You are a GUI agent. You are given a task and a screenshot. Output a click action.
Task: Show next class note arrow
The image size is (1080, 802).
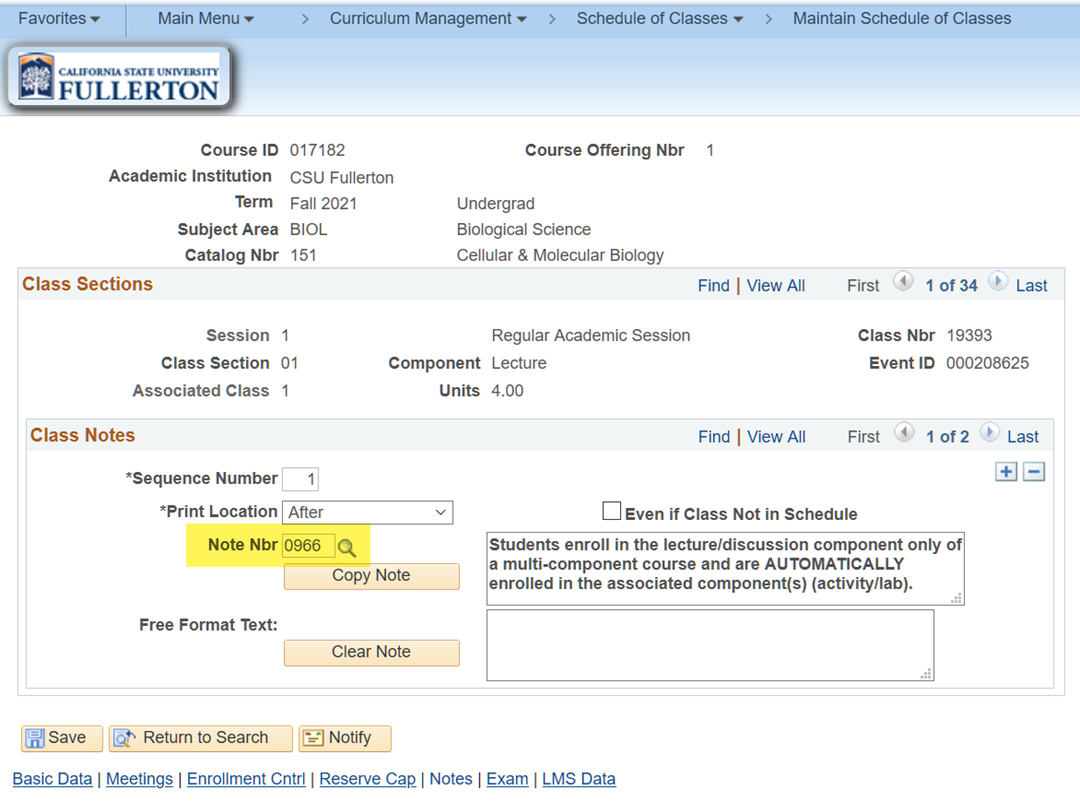(x=989, y=435)
